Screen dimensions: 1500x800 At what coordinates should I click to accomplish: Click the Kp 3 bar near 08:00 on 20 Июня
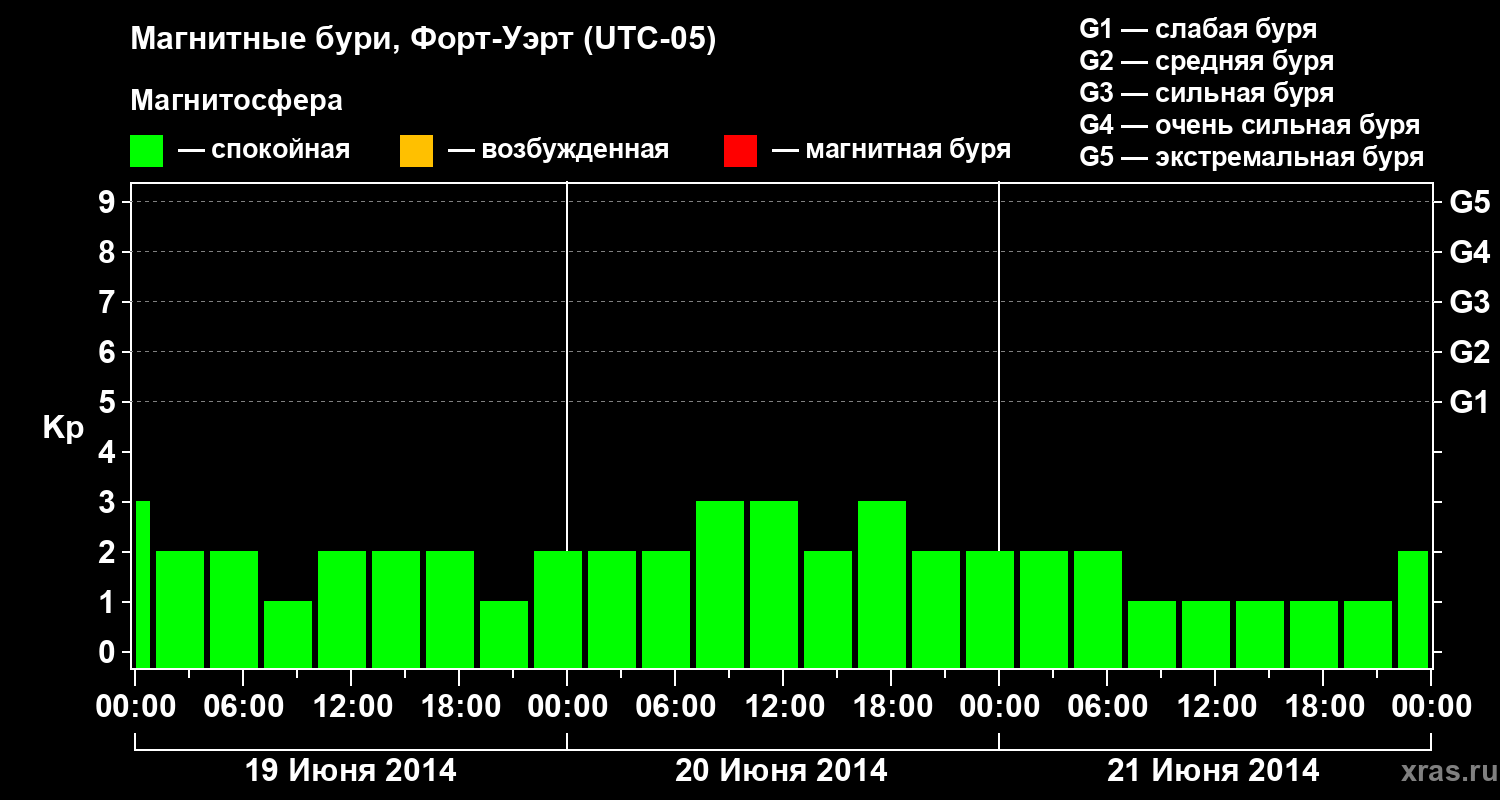[x=720, y=584]
